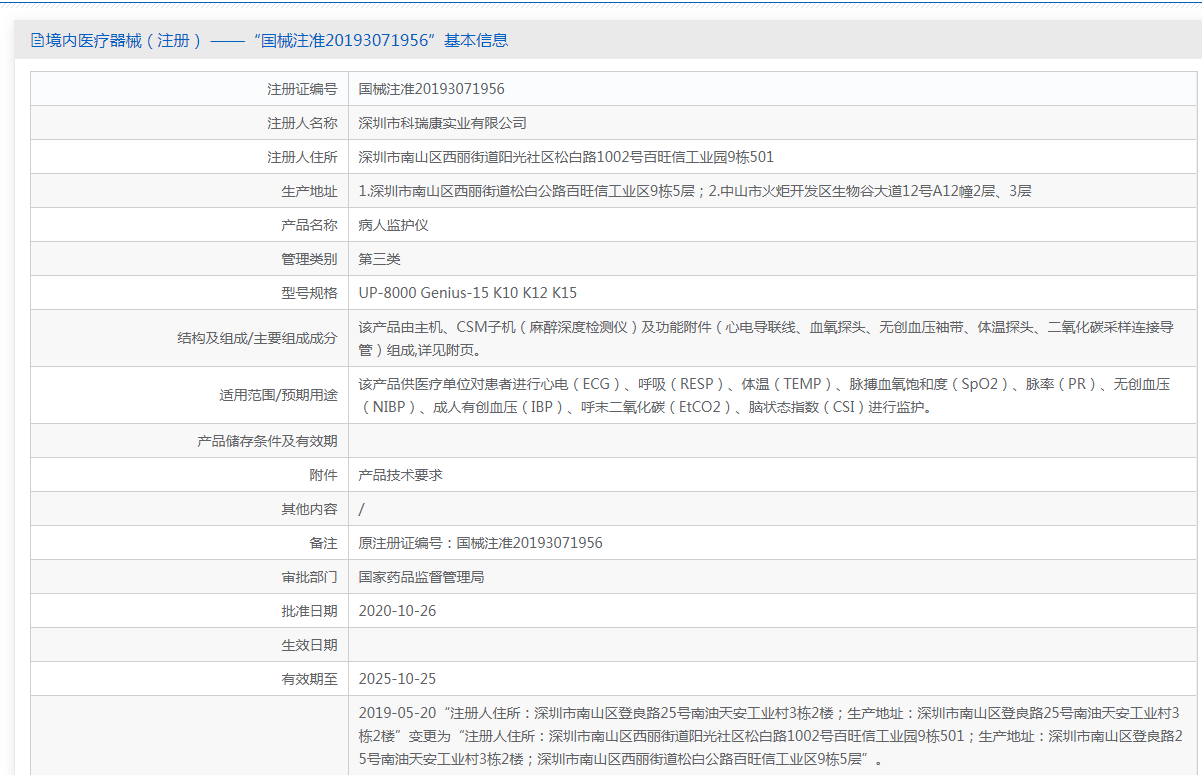Select the registrant name 深圳市科瑞康实业有限公司

442,123
